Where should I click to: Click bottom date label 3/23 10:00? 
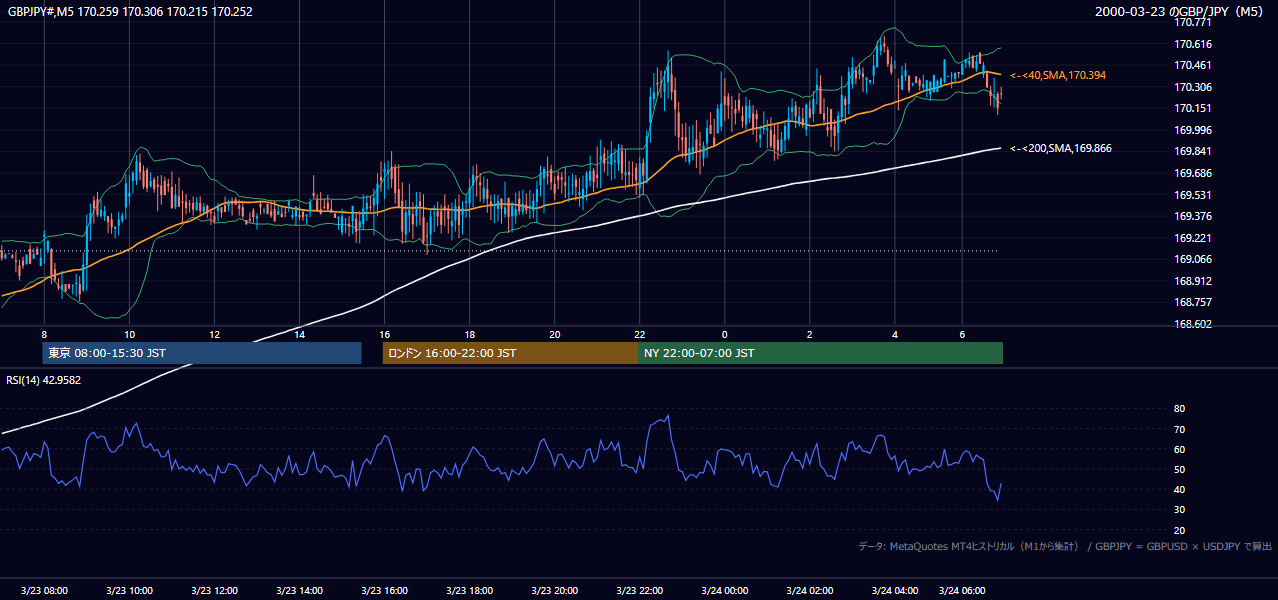coord(129,591)
